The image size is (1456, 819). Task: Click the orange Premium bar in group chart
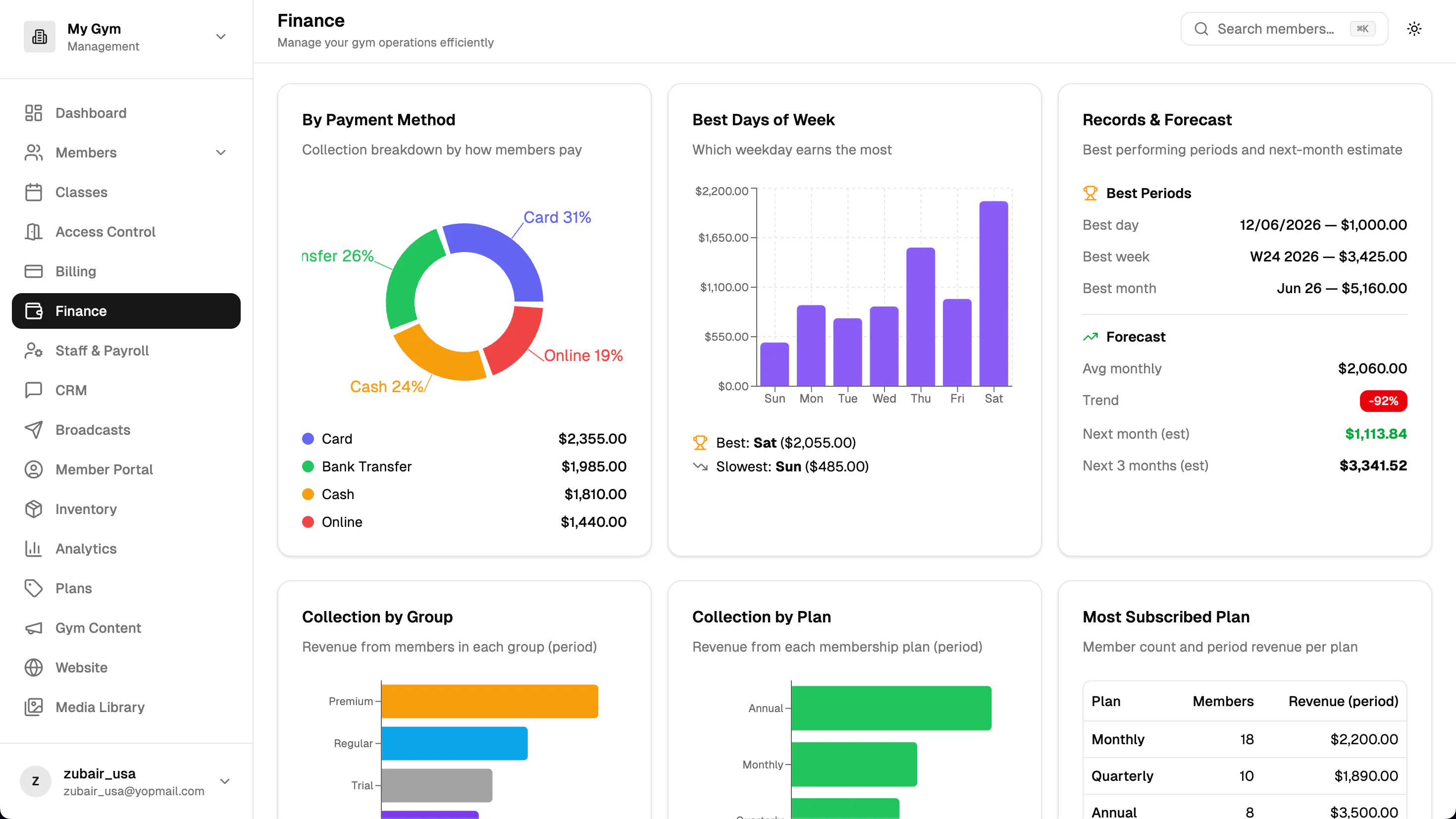[x=489, y=701]
